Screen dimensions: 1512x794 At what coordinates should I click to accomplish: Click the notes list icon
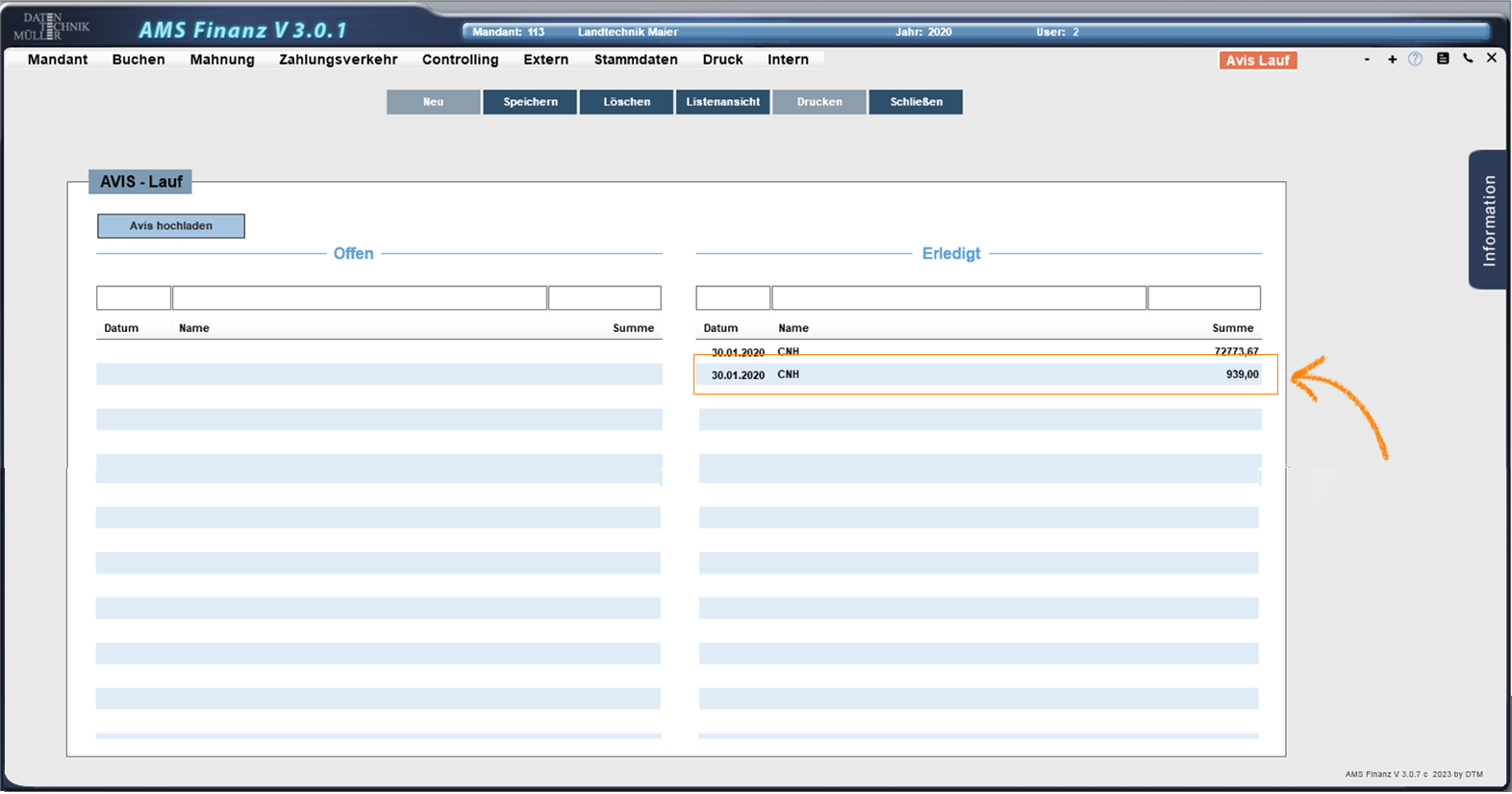pyautogui.click(x=1442, y=59)
